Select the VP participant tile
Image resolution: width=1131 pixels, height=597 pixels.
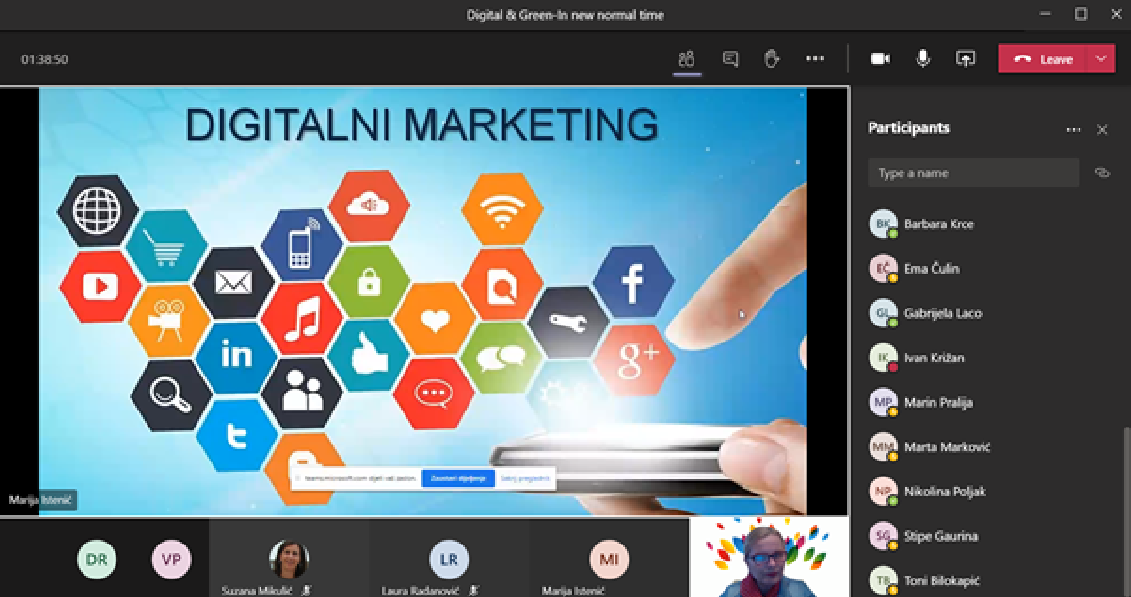click(172, 559)
